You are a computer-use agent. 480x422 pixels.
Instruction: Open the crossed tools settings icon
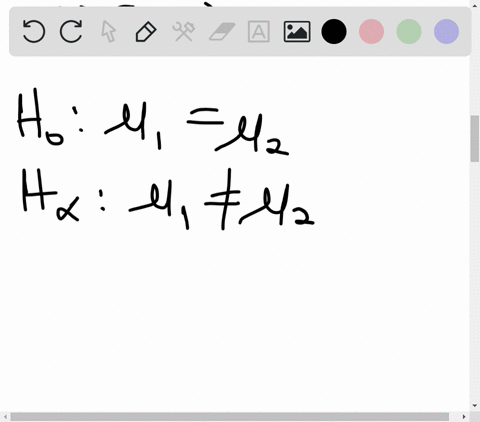coord(184,31)
